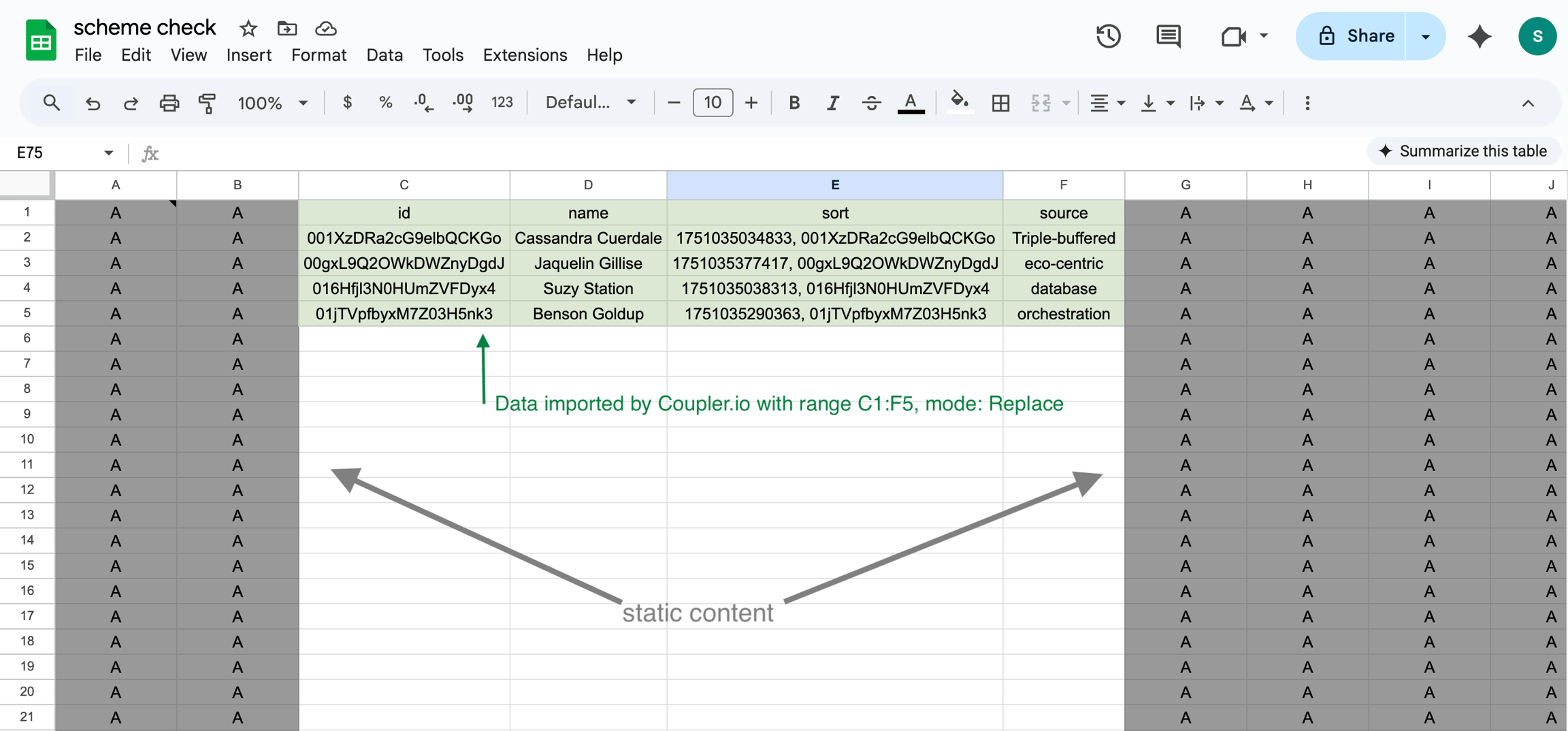Open the View menu
This screenshot has width=1568, height=731.
tap(189, 55)
